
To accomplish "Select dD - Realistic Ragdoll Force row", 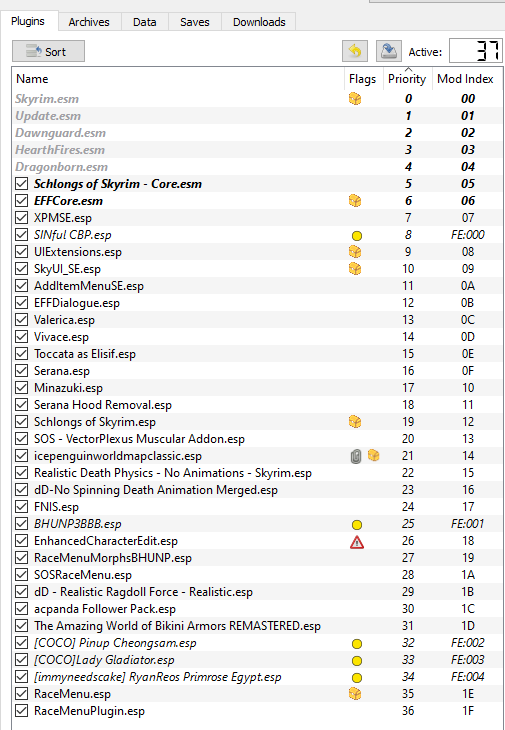I will pyautogui.click(x=257, y=592).
